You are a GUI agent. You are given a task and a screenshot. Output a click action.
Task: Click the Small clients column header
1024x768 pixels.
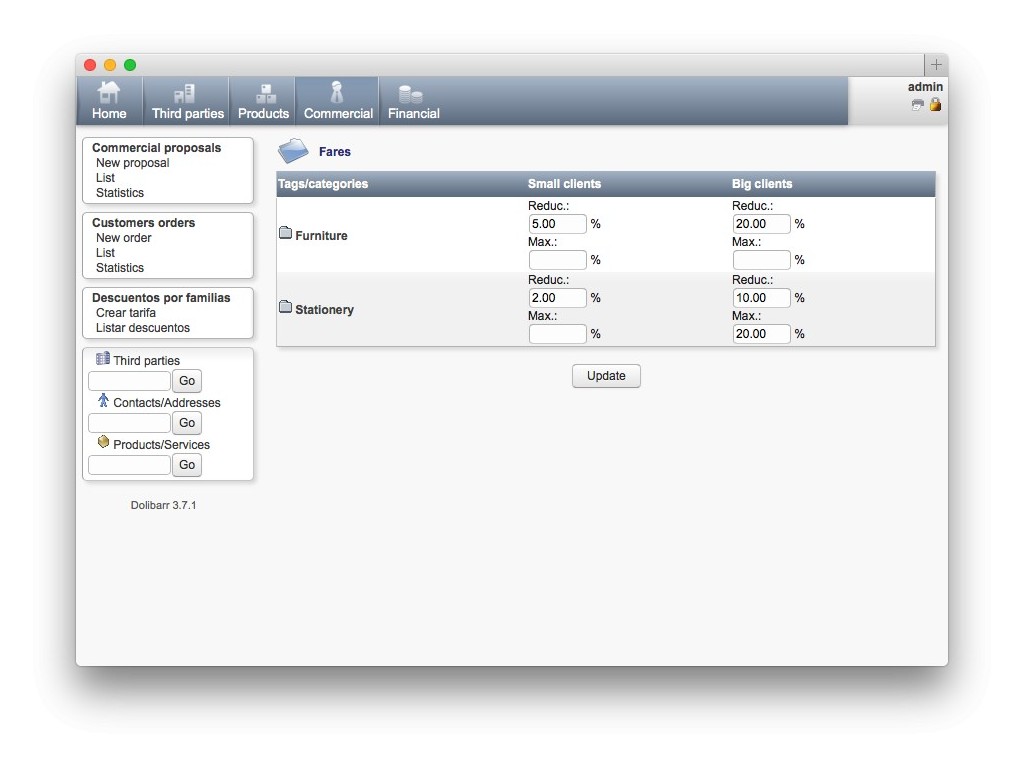click(x=564, y=184)
